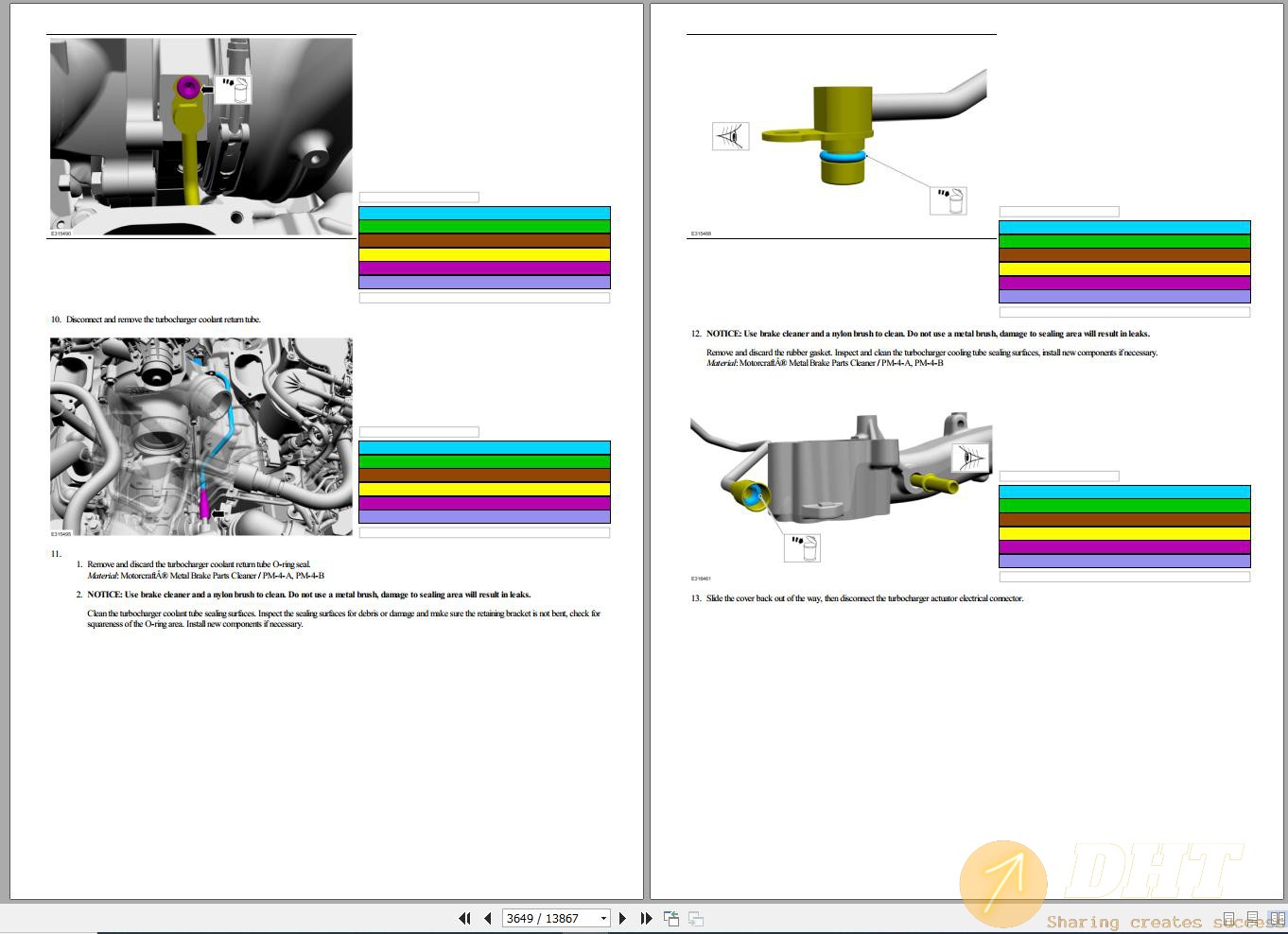The image size is (1288, 934).
Task: Click magenta bar in lower-left color legend
Action: tap(484, 503)
